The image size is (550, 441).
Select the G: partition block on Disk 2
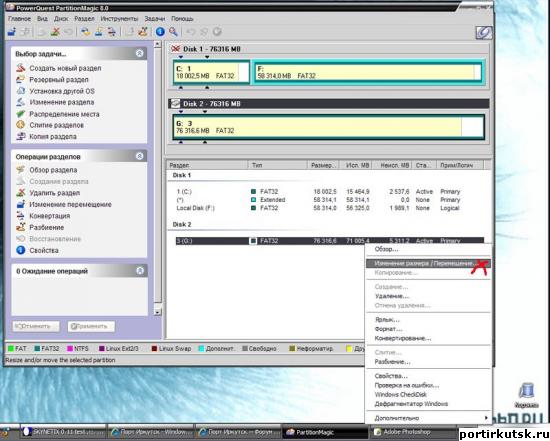(329, 127)
